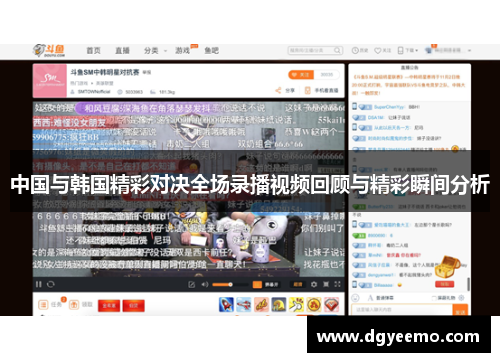Open the 超清 video quality selector
The width and height of the screenshot is (500, 362).
[x=298, y=284]
